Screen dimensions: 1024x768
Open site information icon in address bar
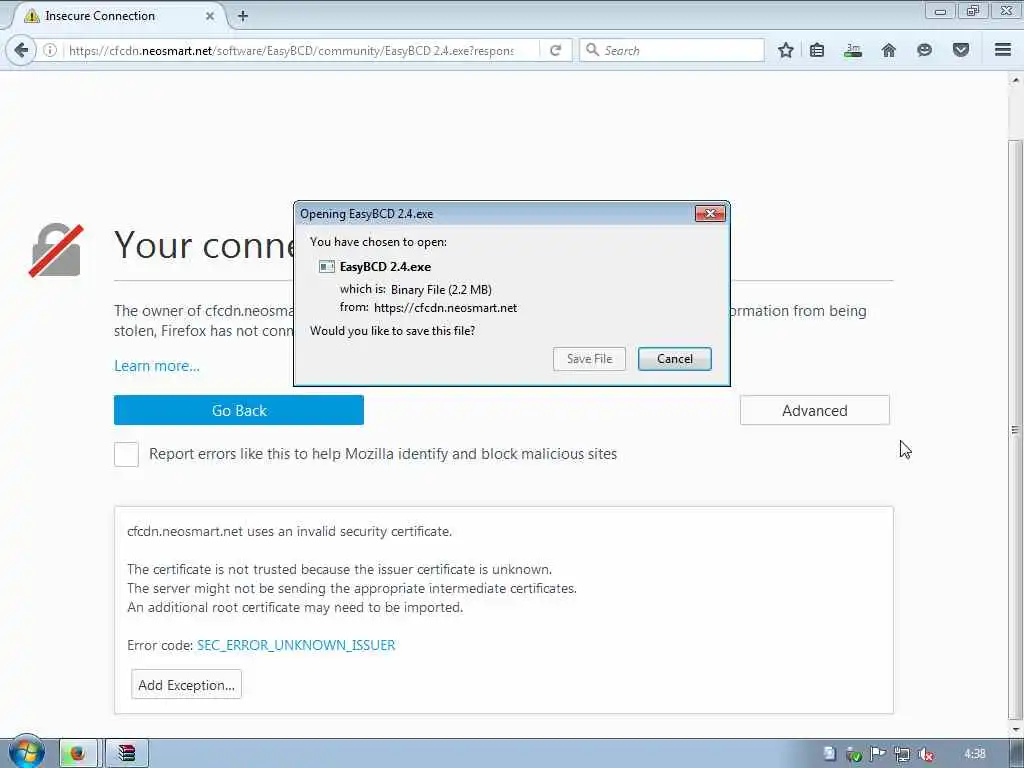click(50, 50)
